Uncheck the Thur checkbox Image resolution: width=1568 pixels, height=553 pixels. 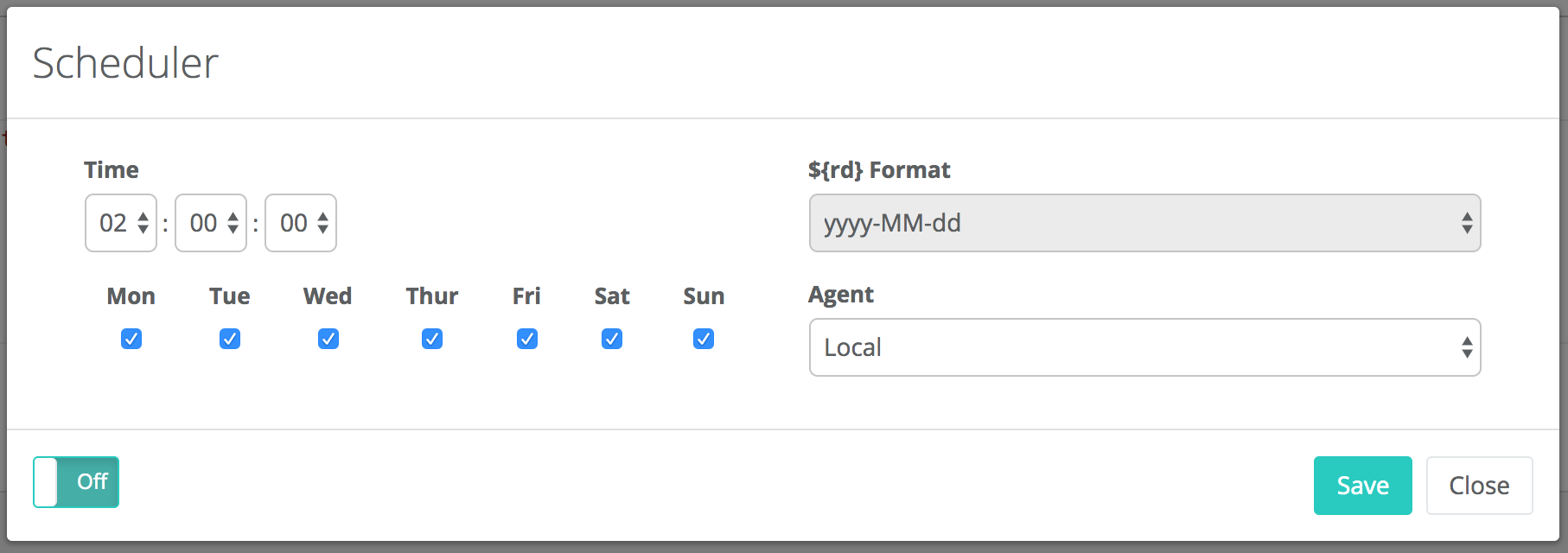click(x=432, y=339)
